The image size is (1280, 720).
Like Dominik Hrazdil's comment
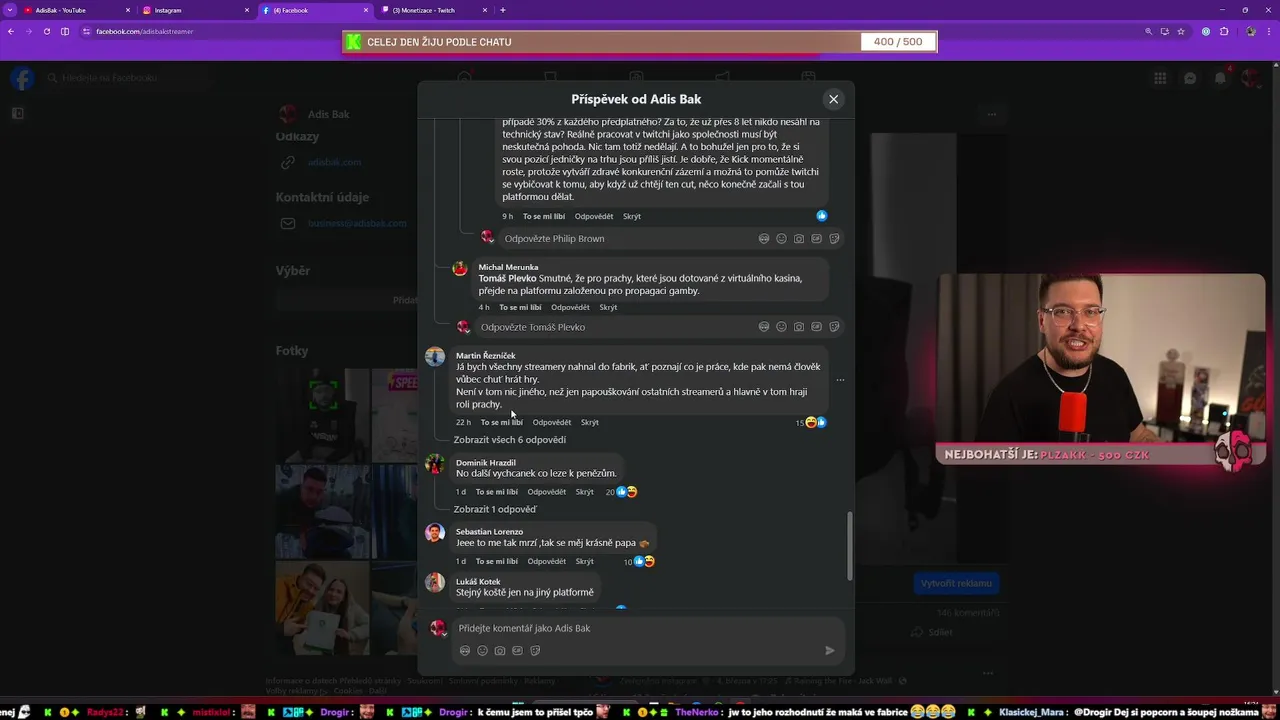(497, 492)
